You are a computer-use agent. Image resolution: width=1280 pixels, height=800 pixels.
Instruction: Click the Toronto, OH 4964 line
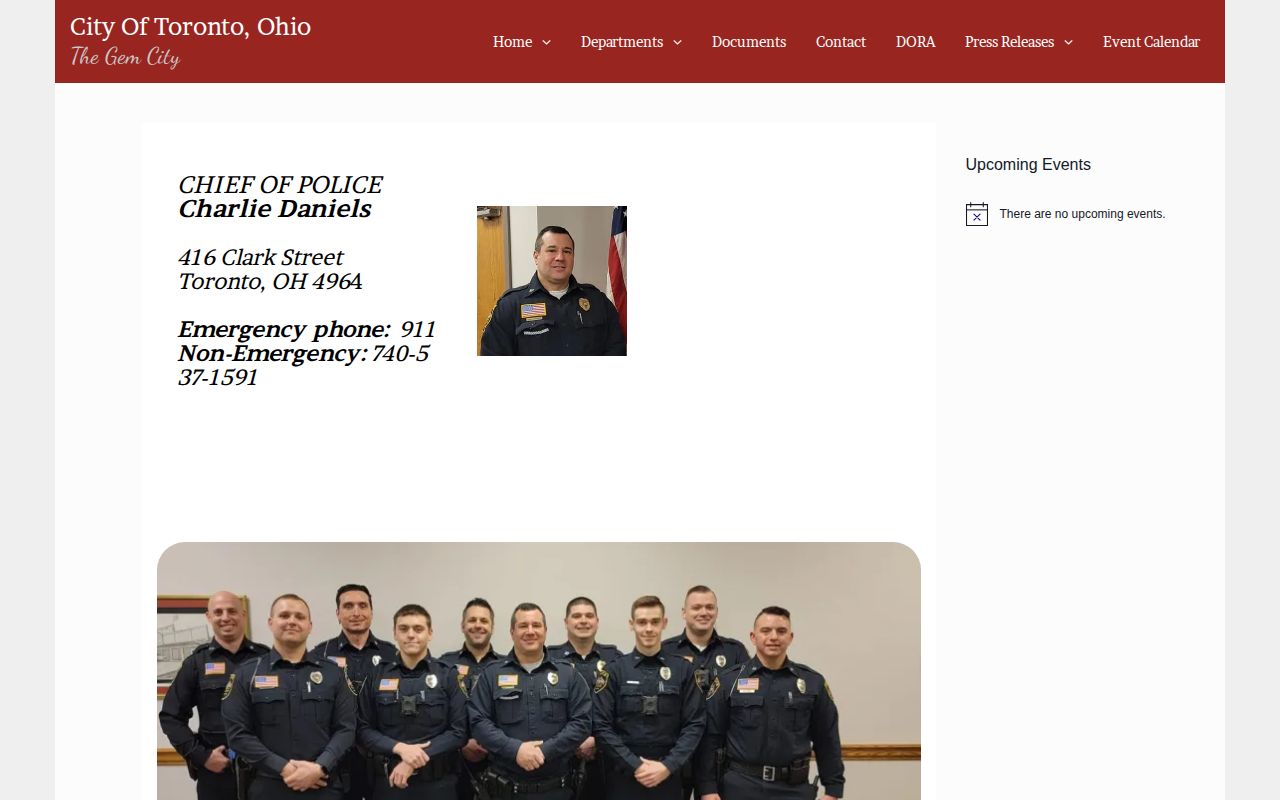270,281
